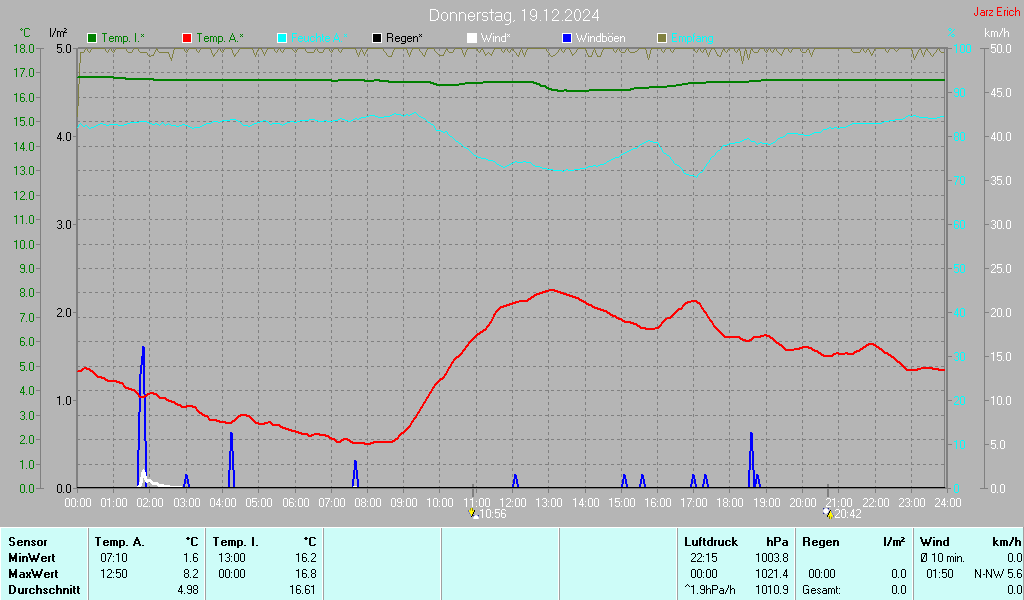Click the 8.2 maximum outdoor temperature value

pos(191,574)
